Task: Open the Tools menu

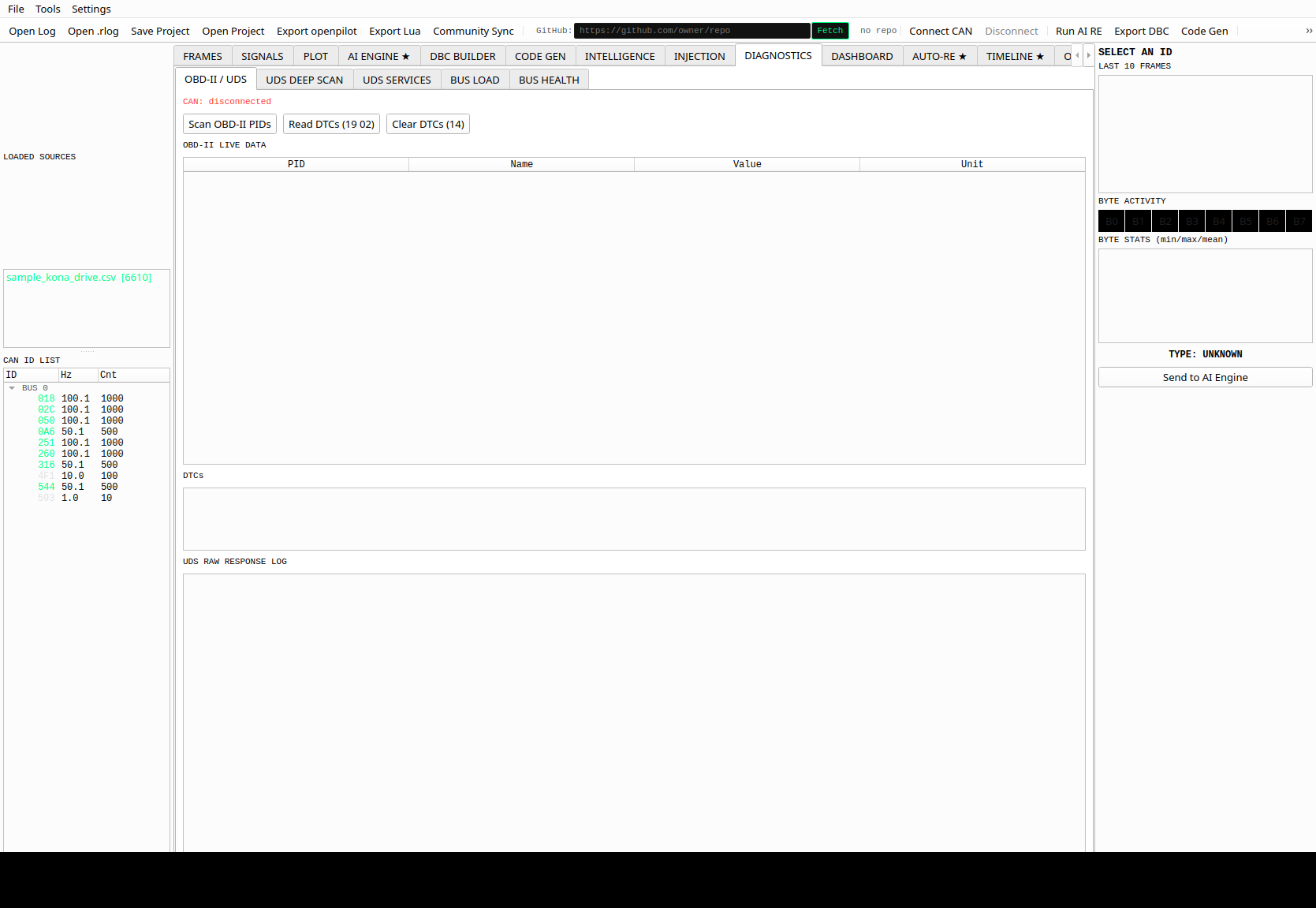Action: [x=48, y=9]
